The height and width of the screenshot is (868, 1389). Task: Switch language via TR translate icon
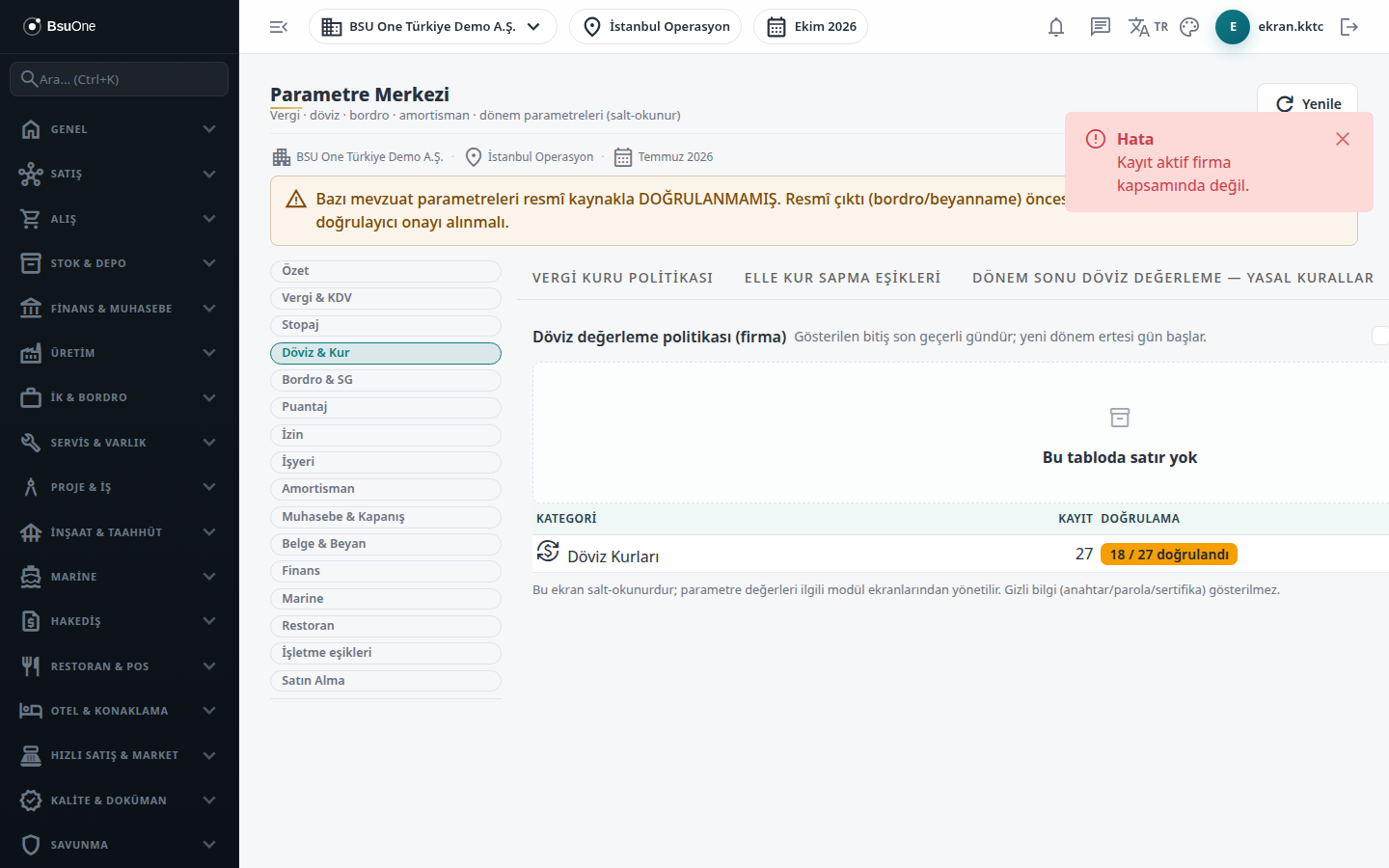tap(1148, 27)
